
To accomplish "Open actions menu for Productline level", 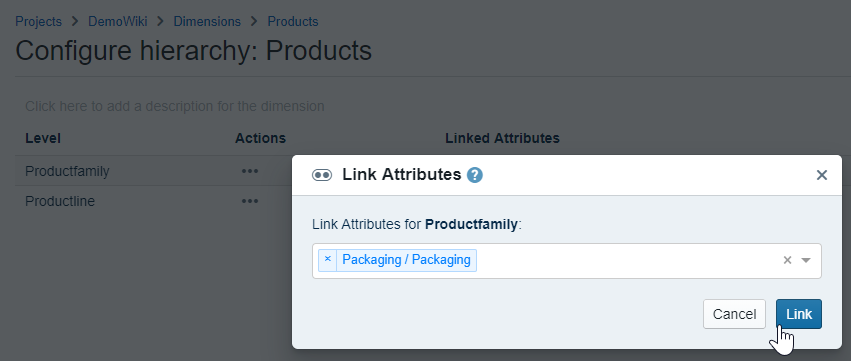I will (x=250, y=201).
